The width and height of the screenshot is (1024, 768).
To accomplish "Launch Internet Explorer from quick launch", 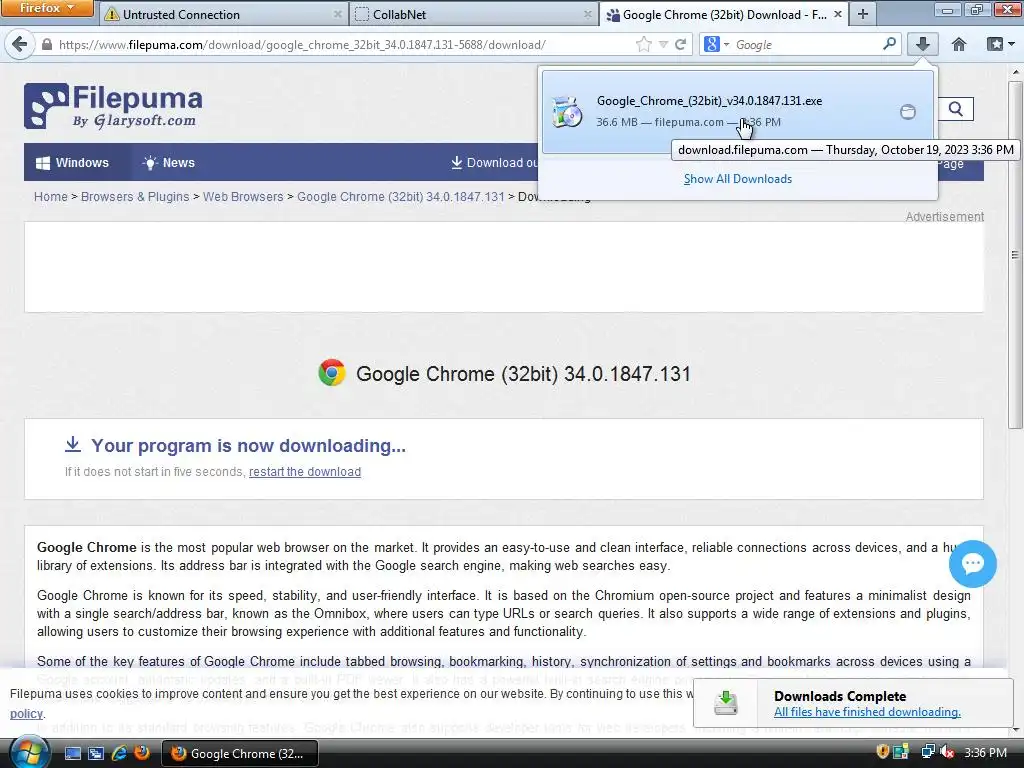I will tap(119, 754).
